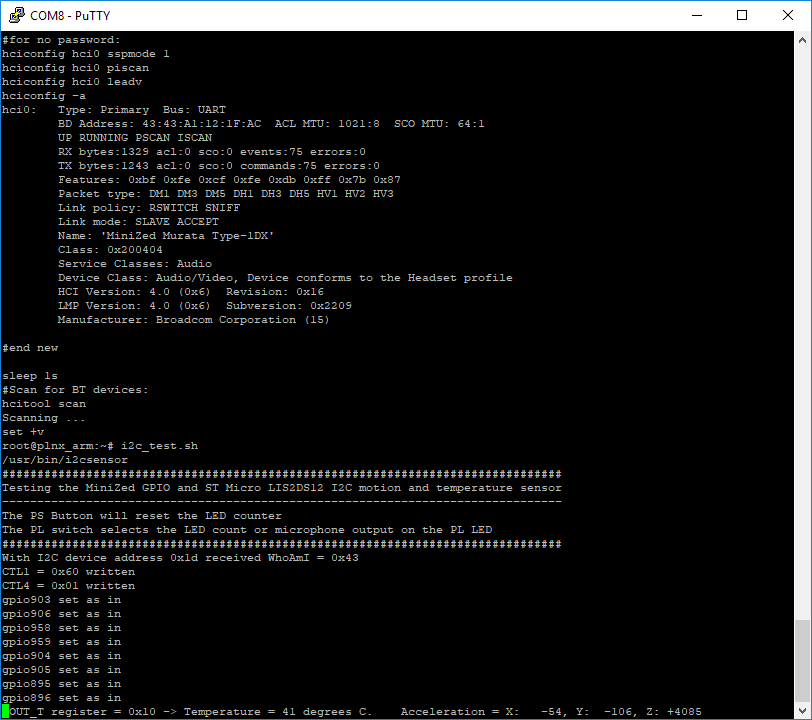Click the '#end new' comment line

coord(30,348)
